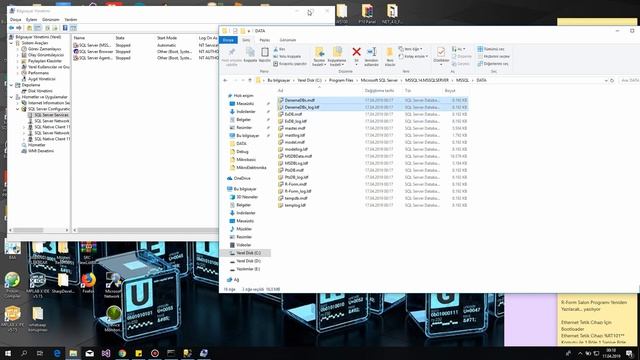The height and width of the screenshot is (360, 640).
Task: Switch to the Görünüm ribbon tab
Action: (x=287, y=40)
